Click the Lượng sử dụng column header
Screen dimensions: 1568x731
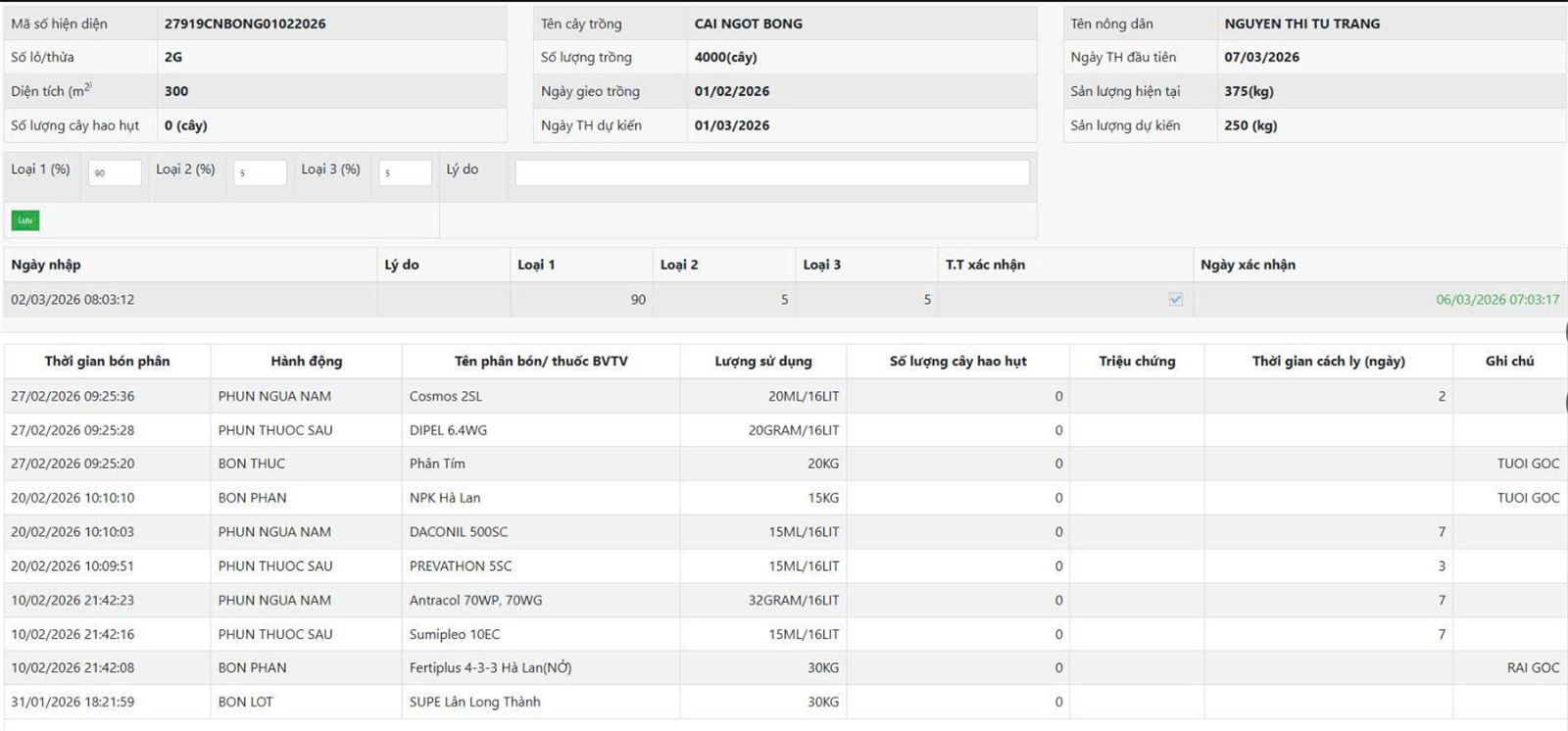(x=762, y=362)
